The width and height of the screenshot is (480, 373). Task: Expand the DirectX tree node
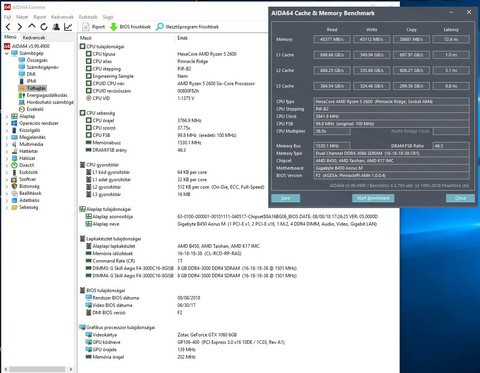(x=7, y=165)
